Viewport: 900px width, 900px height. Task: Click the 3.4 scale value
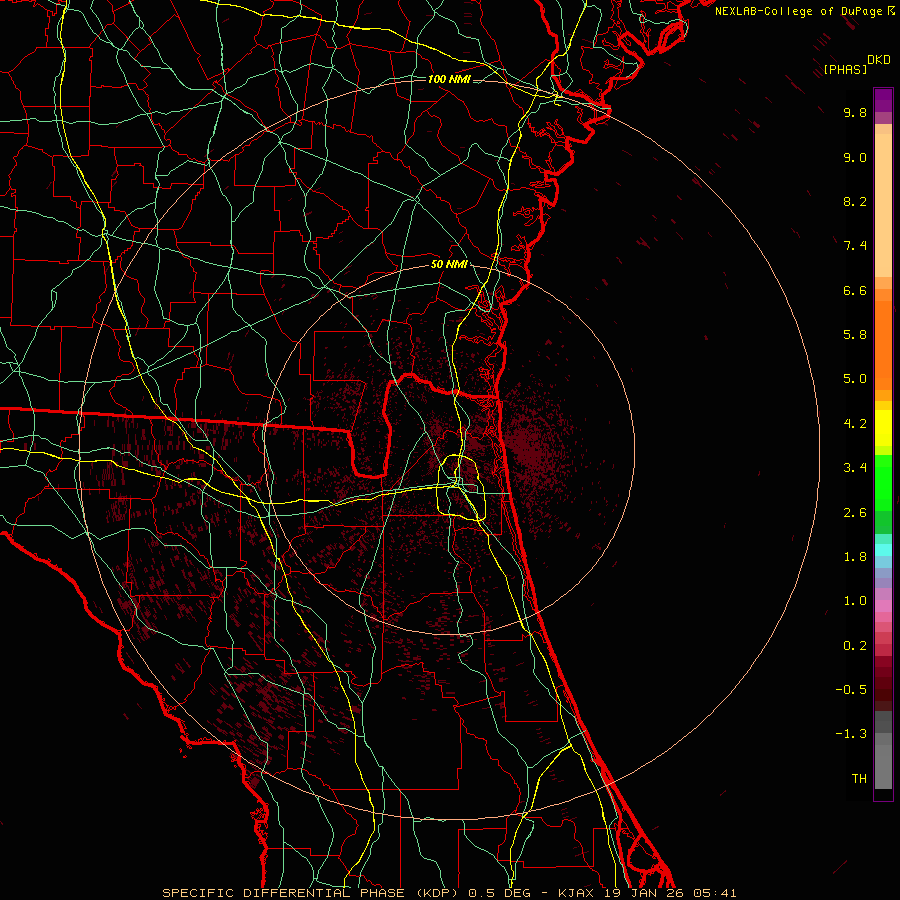[x=855, y=468]
